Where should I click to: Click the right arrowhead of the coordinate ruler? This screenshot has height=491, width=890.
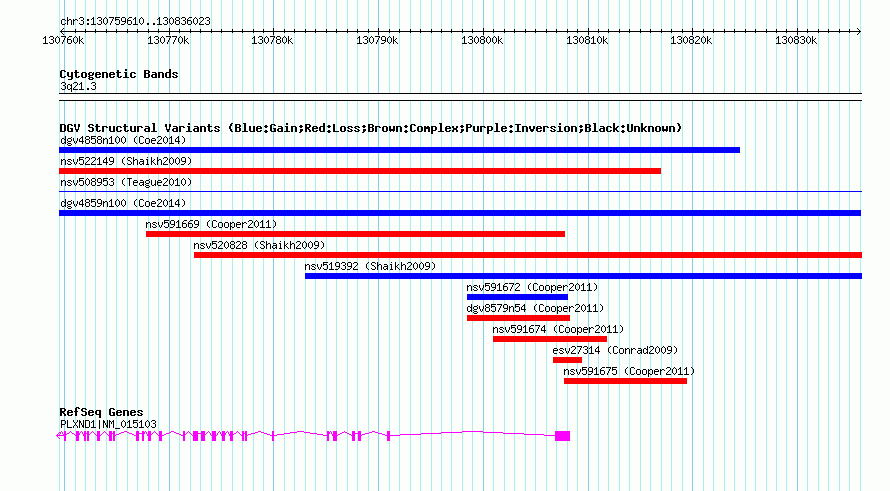coord(859,31)
